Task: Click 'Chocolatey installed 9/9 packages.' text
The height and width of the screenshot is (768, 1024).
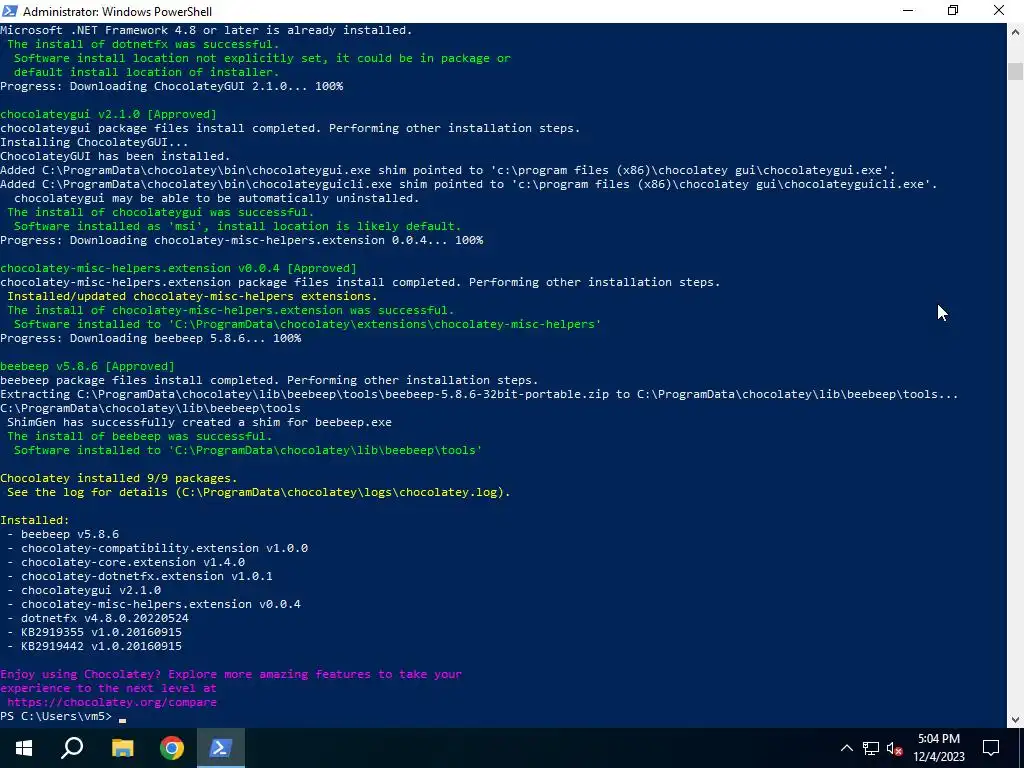Action: (x=119, y=478)
